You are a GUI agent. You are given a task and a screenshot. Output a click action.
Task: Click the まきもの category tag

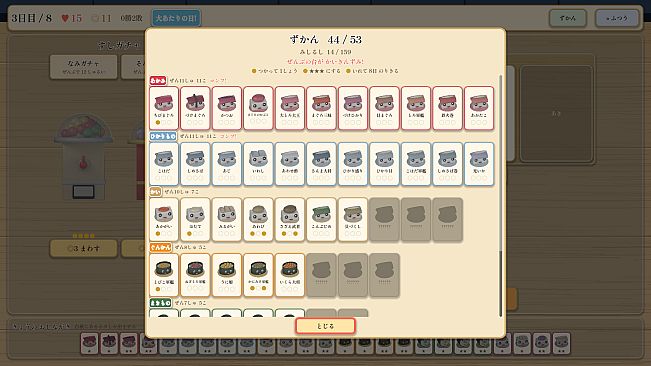161,303
